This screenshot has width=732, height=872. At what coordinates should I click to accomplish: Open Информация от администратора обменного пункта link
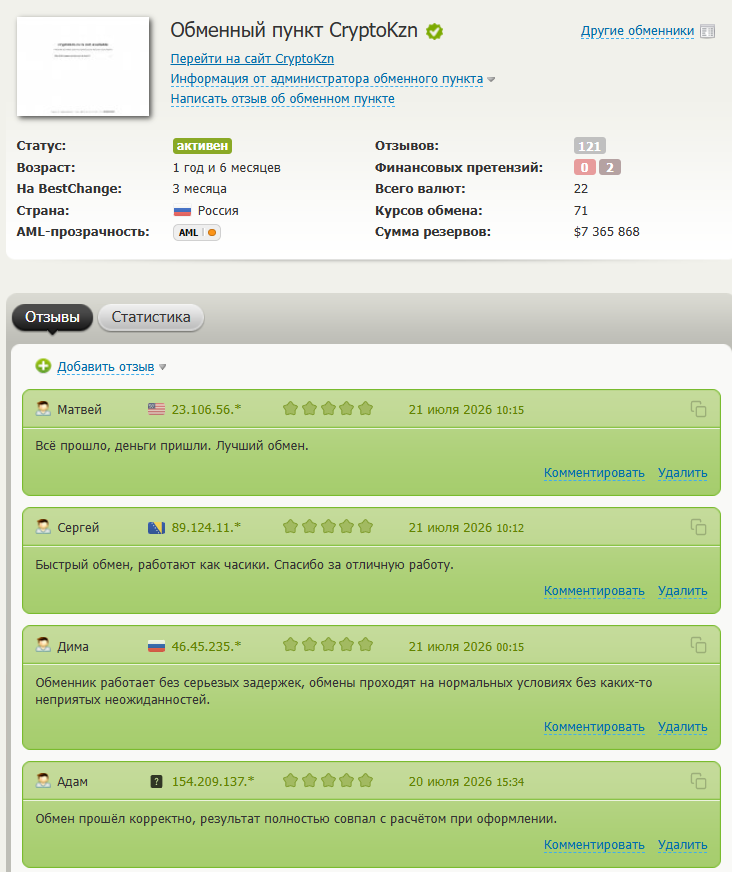pos(327,79)
